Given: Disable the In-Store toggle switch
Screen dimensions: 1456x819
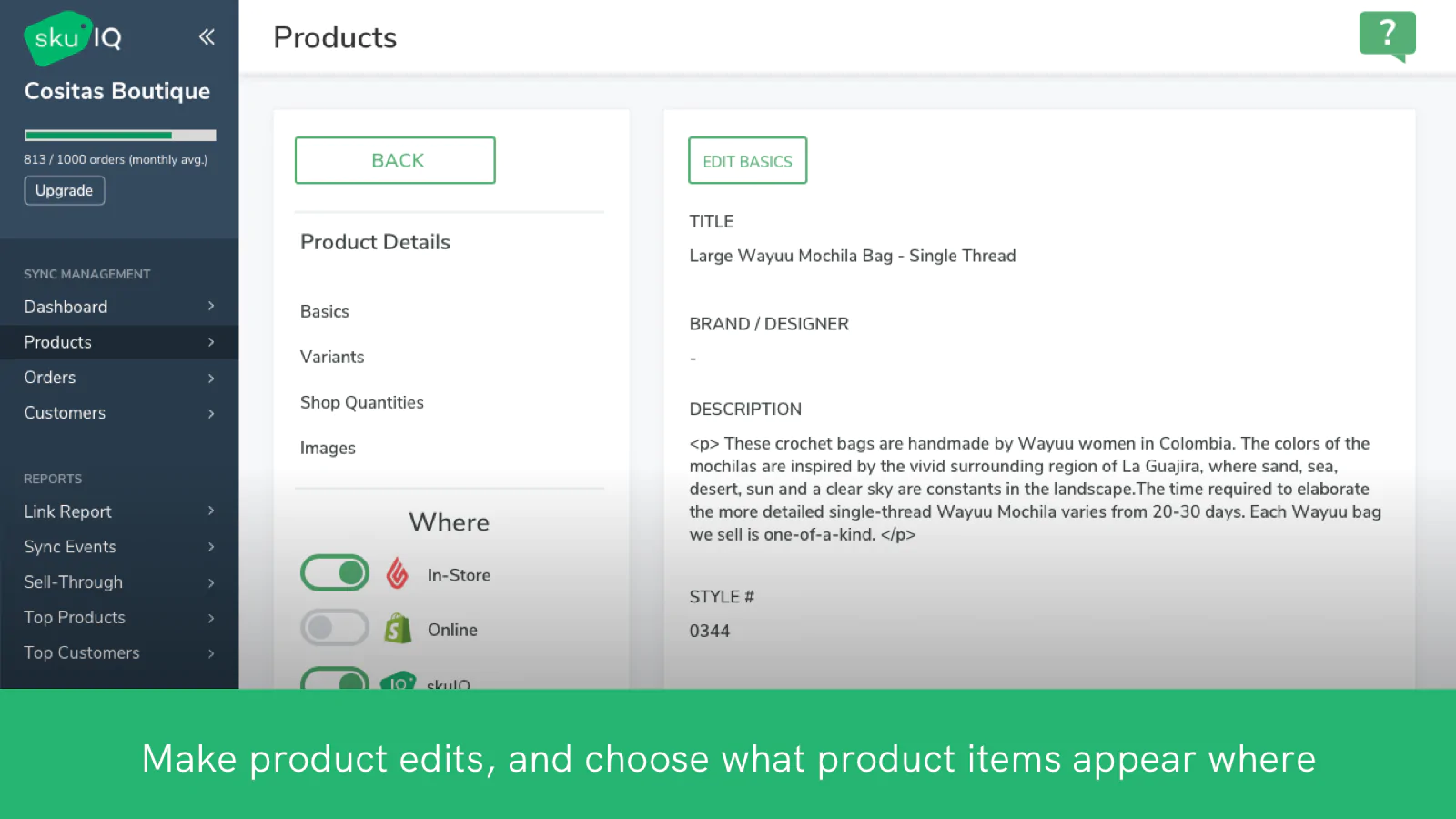Looking at the screenshot, I should click(x=335, y=573).
